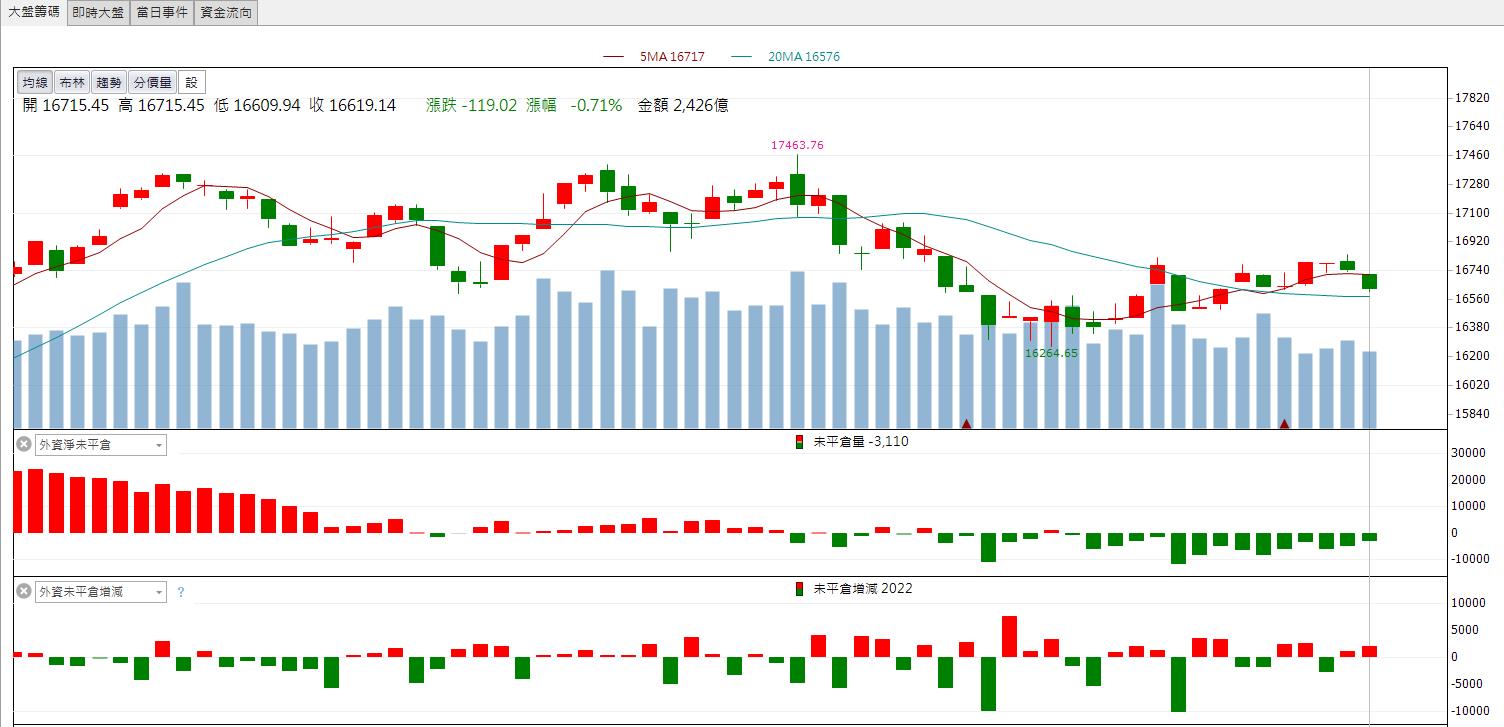Switch to the 即時大盤 tab
This screenshot has width=1504, height=727.
point(99,12)
